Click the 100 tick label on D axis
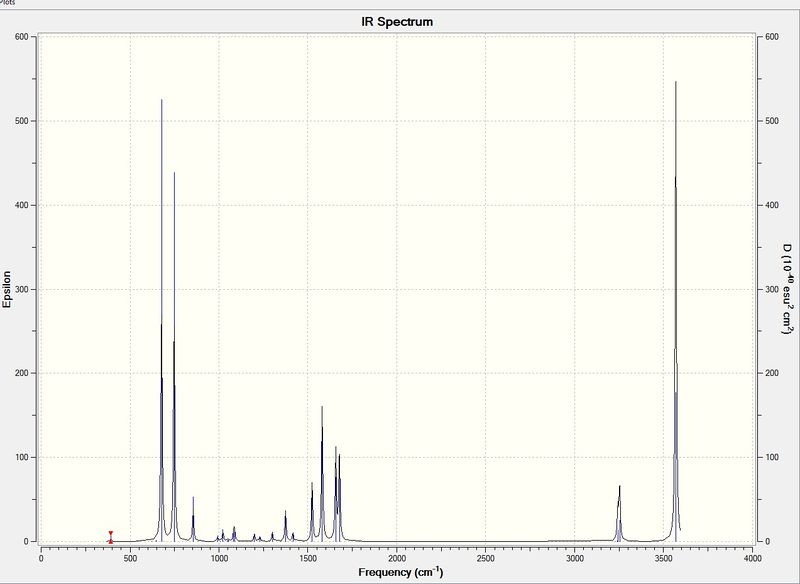This screenshot has width=800, height=584. (772, 458)
